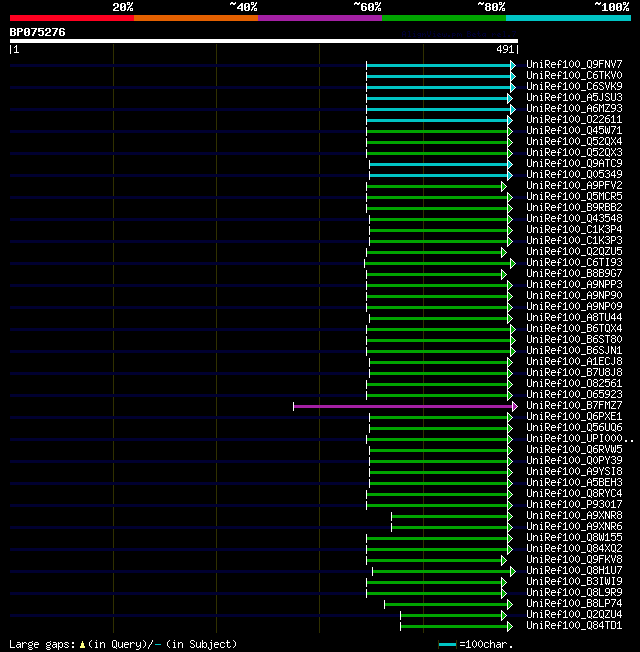Click the UniRef100_Q52QX3 label

tap(574, 153)
